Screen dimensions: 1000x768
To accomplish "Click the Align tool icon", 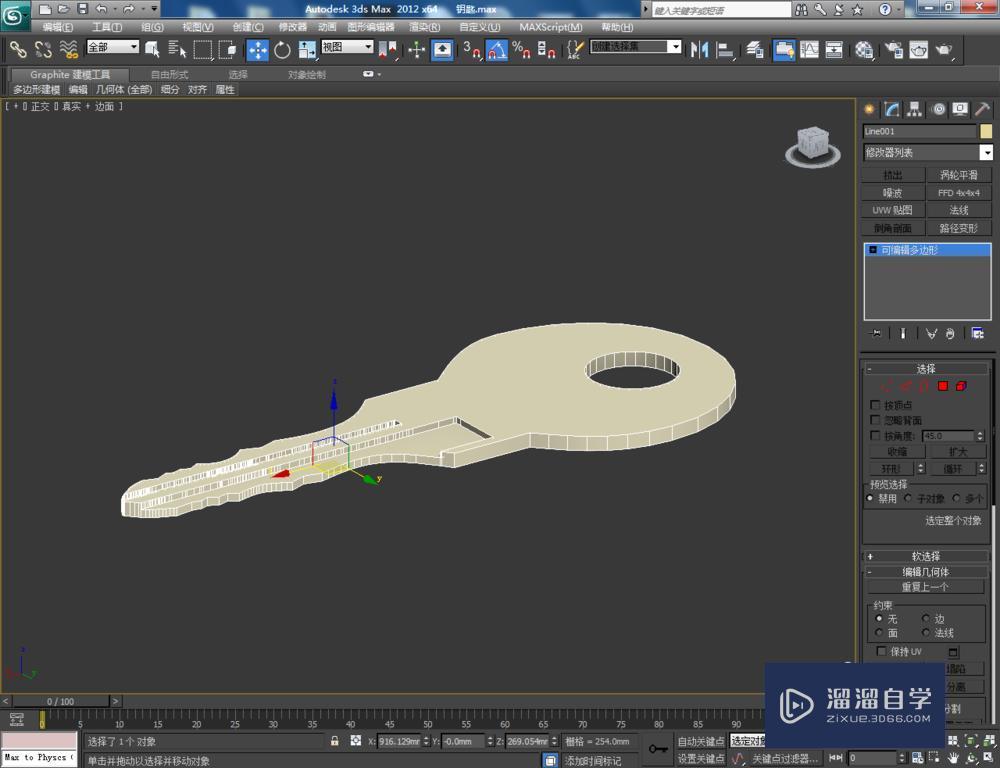I will tap(725, 50).
